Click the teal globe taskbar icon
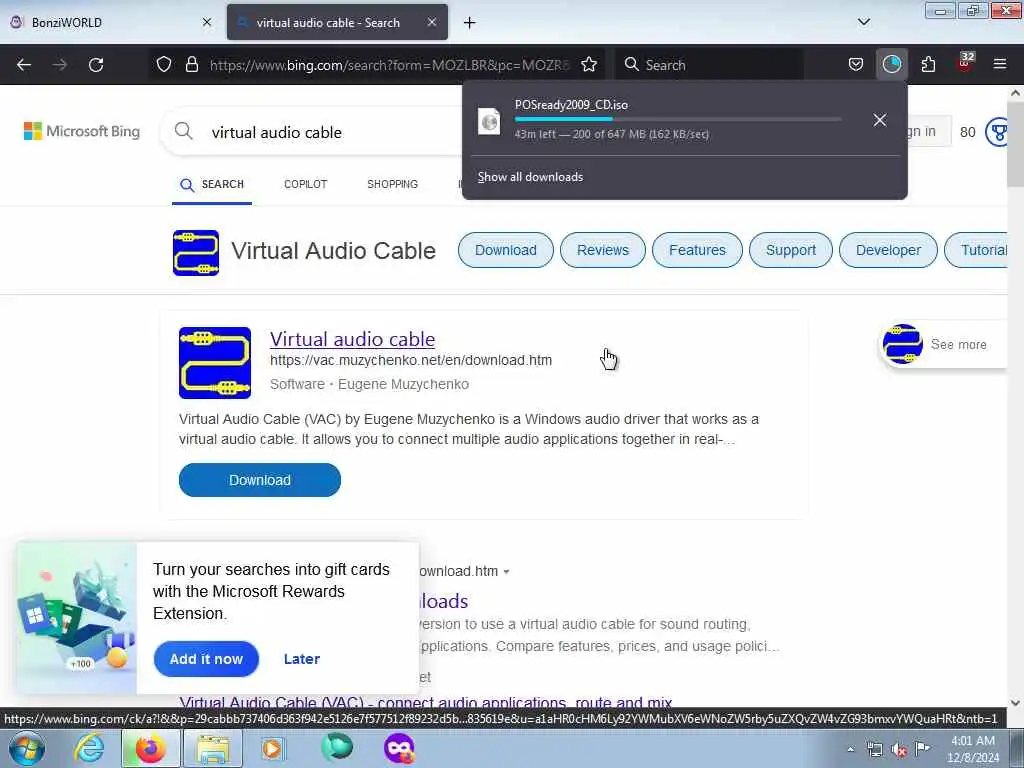This screenshot has height=768, width=1024. pos(337,748)
